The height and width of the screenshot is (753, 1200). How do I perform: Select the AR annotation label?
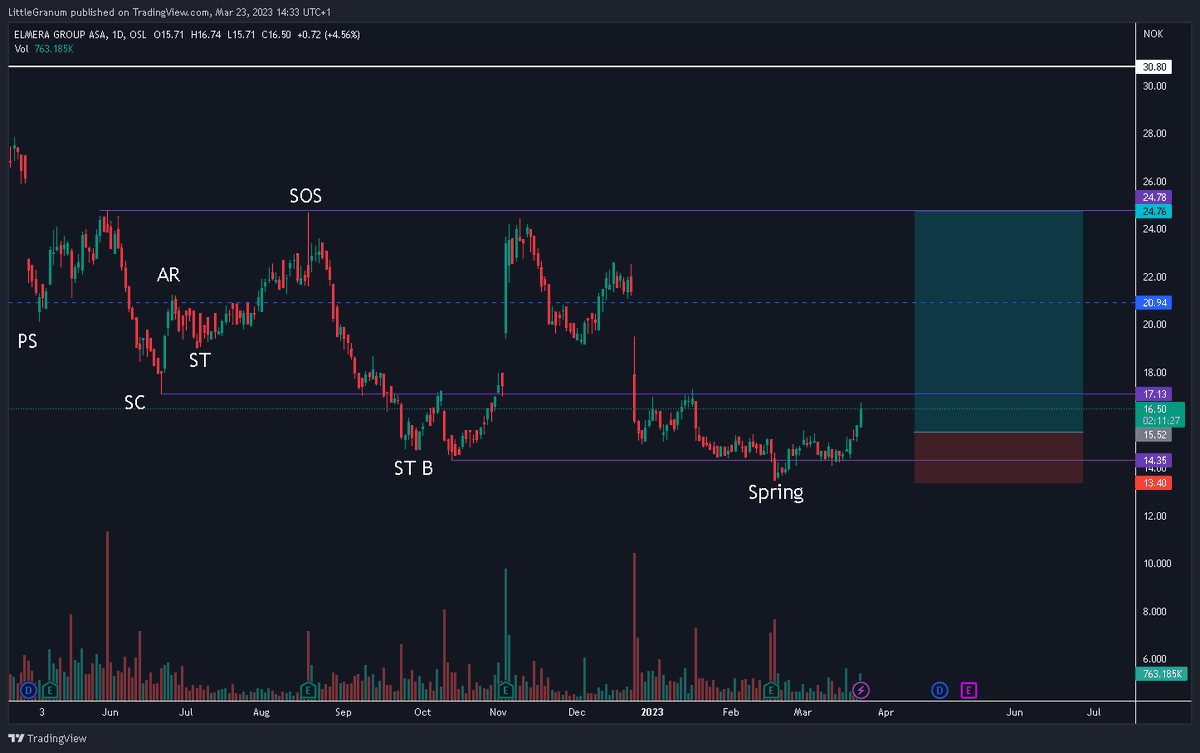coord(168,275)
